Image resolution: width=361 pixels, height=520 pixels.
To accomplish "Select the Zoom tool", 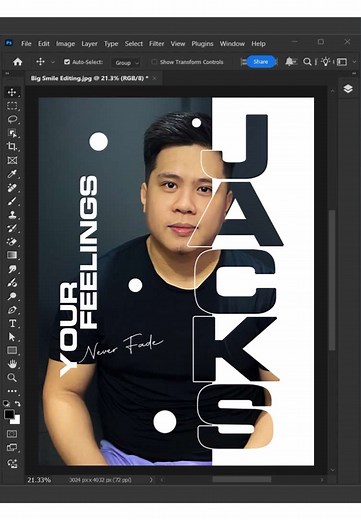I will tap(12, 378).
